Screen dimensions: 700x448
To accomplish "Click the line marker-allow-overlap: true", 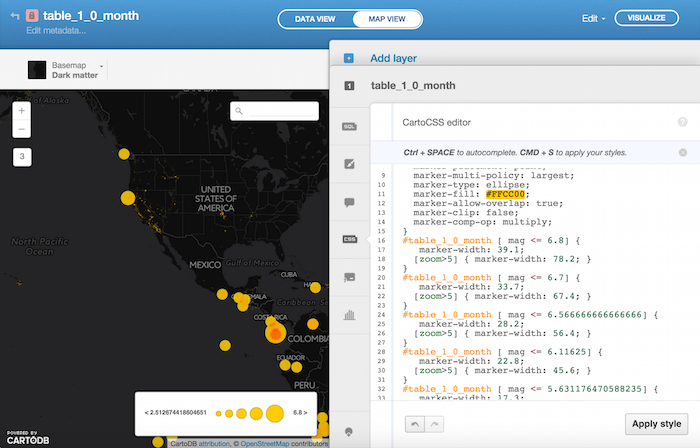I will [488, 203].
